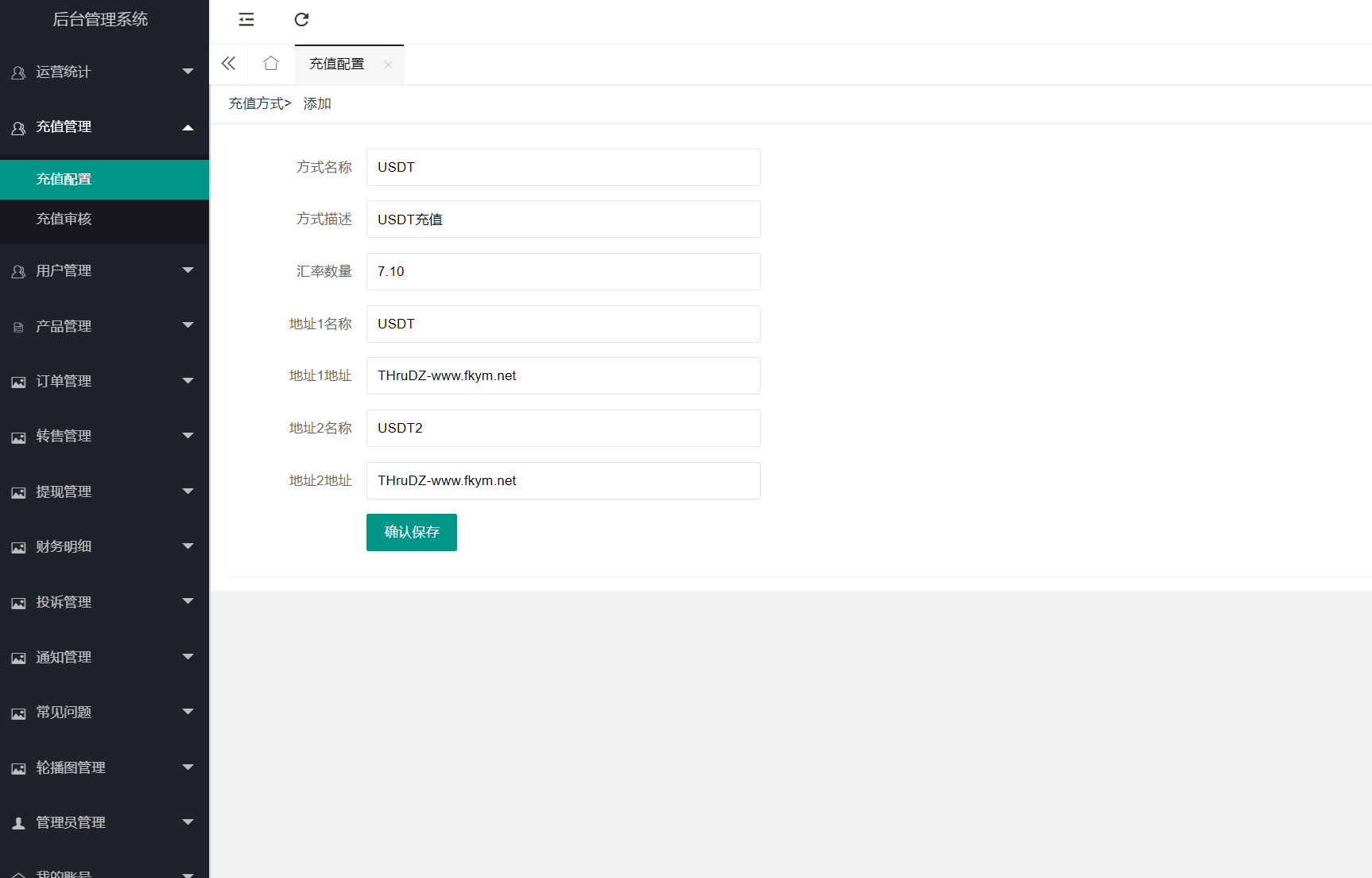Click the home icon next to the tabs
Viewport: 1372px width, 878px height.
coord(270,63)
